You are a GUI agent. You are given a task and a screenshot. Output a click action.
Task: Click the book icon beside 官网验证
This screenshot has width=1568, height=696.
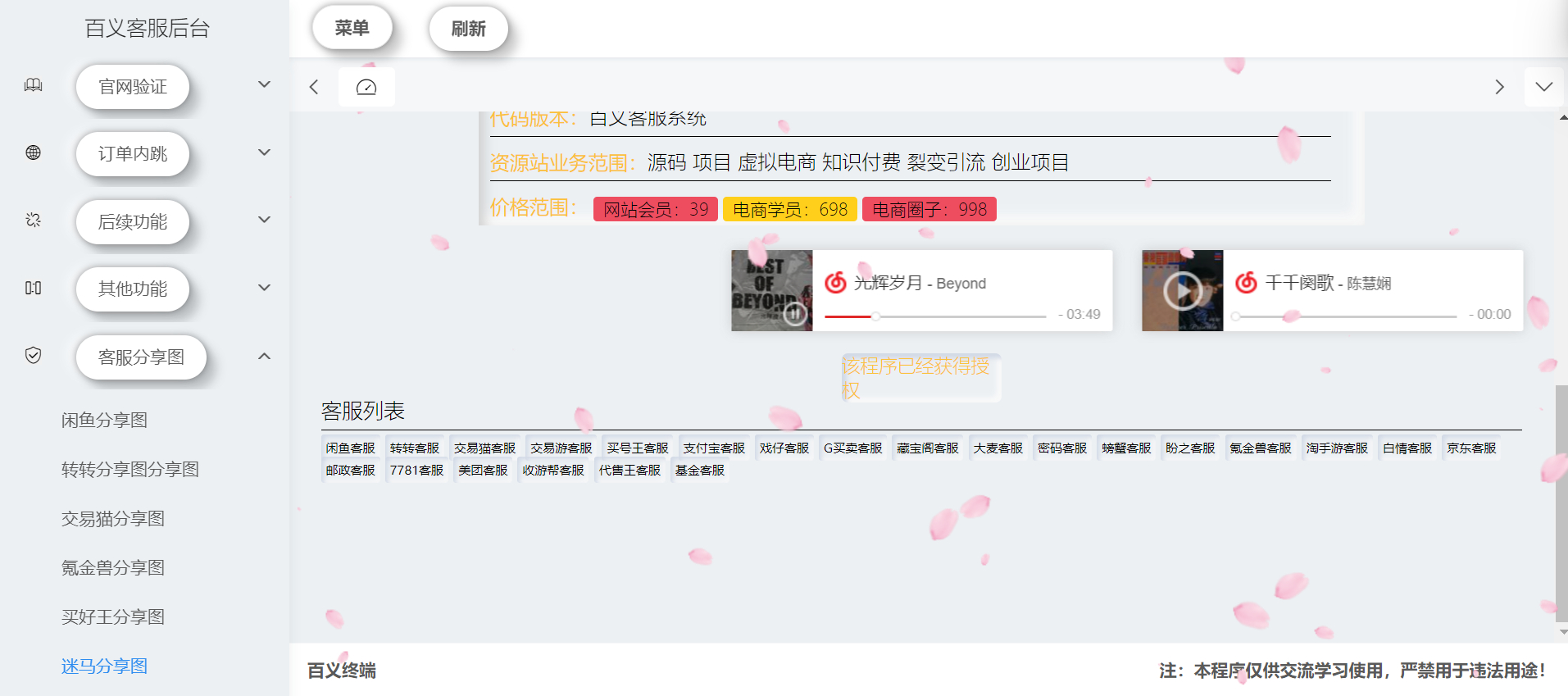coord(33,85)
